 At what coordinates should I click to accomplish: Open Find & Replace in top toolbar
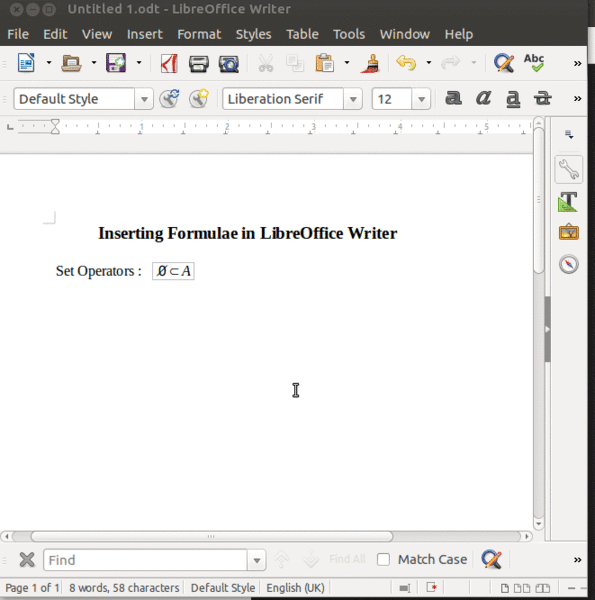[504, 63]
